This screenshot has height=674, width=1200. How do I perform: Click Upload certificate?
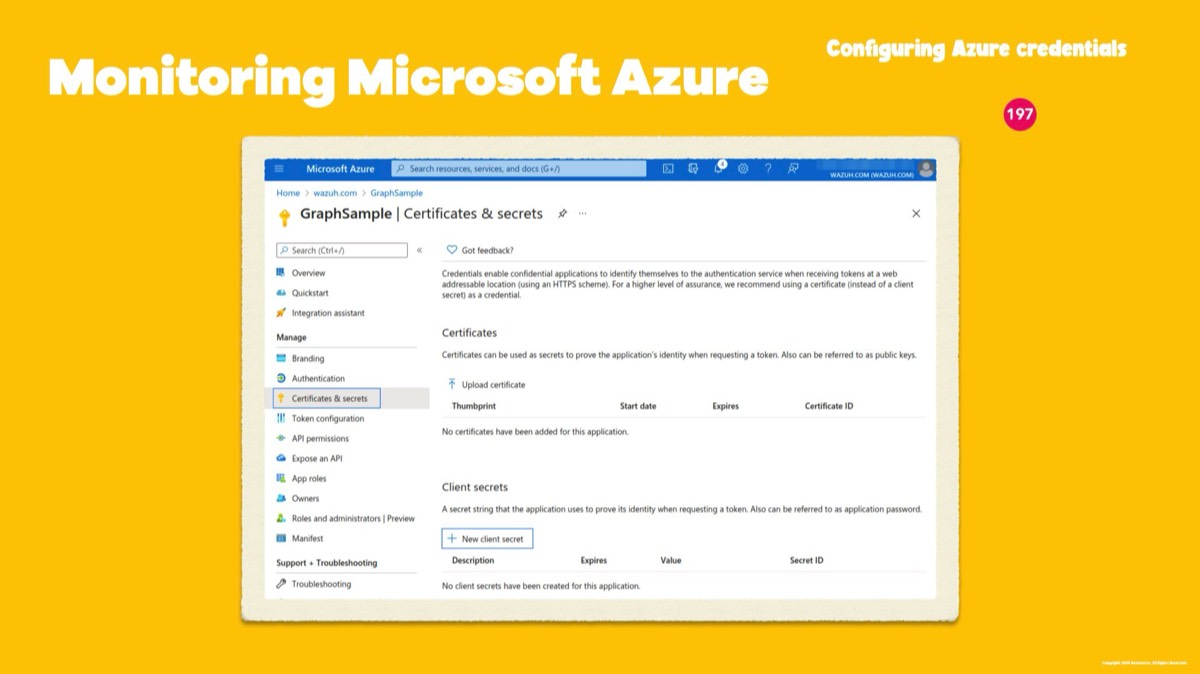[x=492, y=384]
